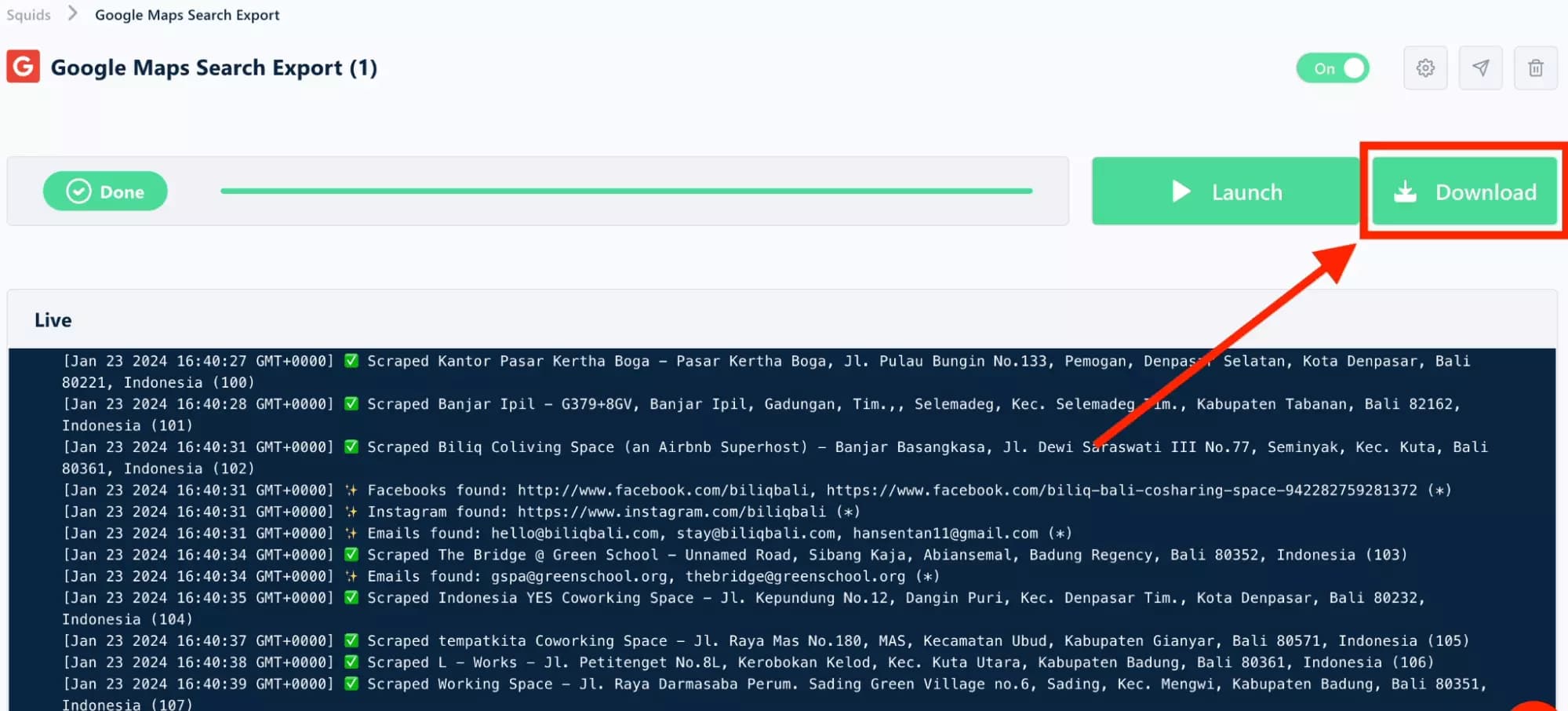Delete squid using trash bin icon
This screenshot has width=1568, height=711.
1535,68
